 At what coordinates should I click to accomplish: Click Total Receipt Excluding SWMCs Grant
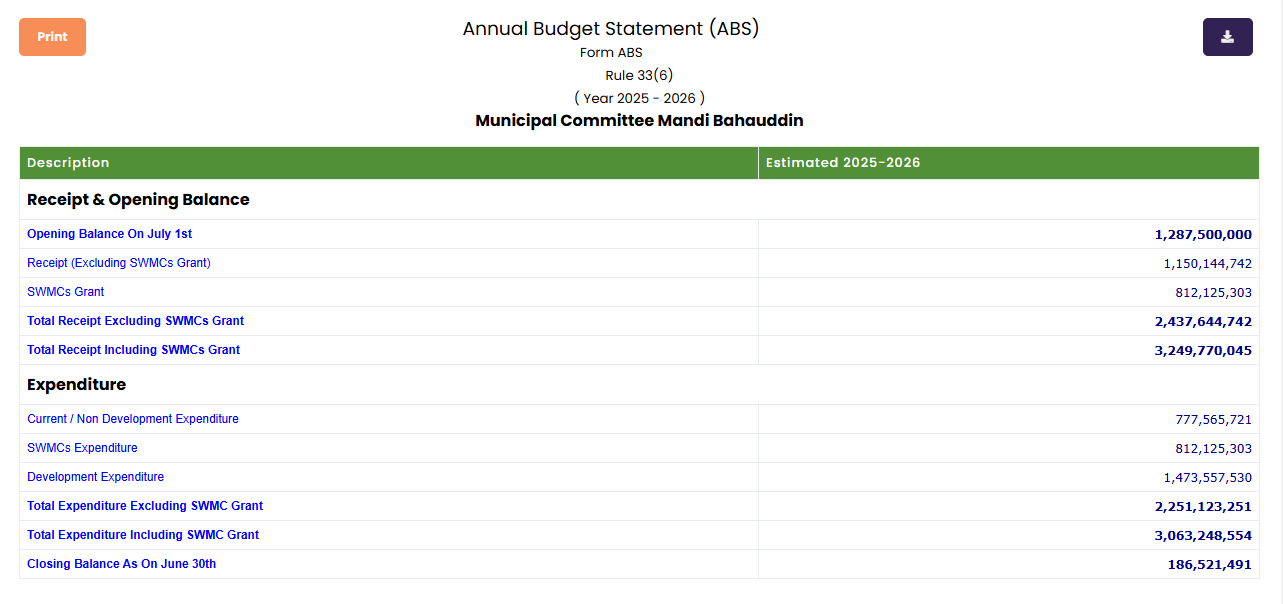tap(135, 321)
